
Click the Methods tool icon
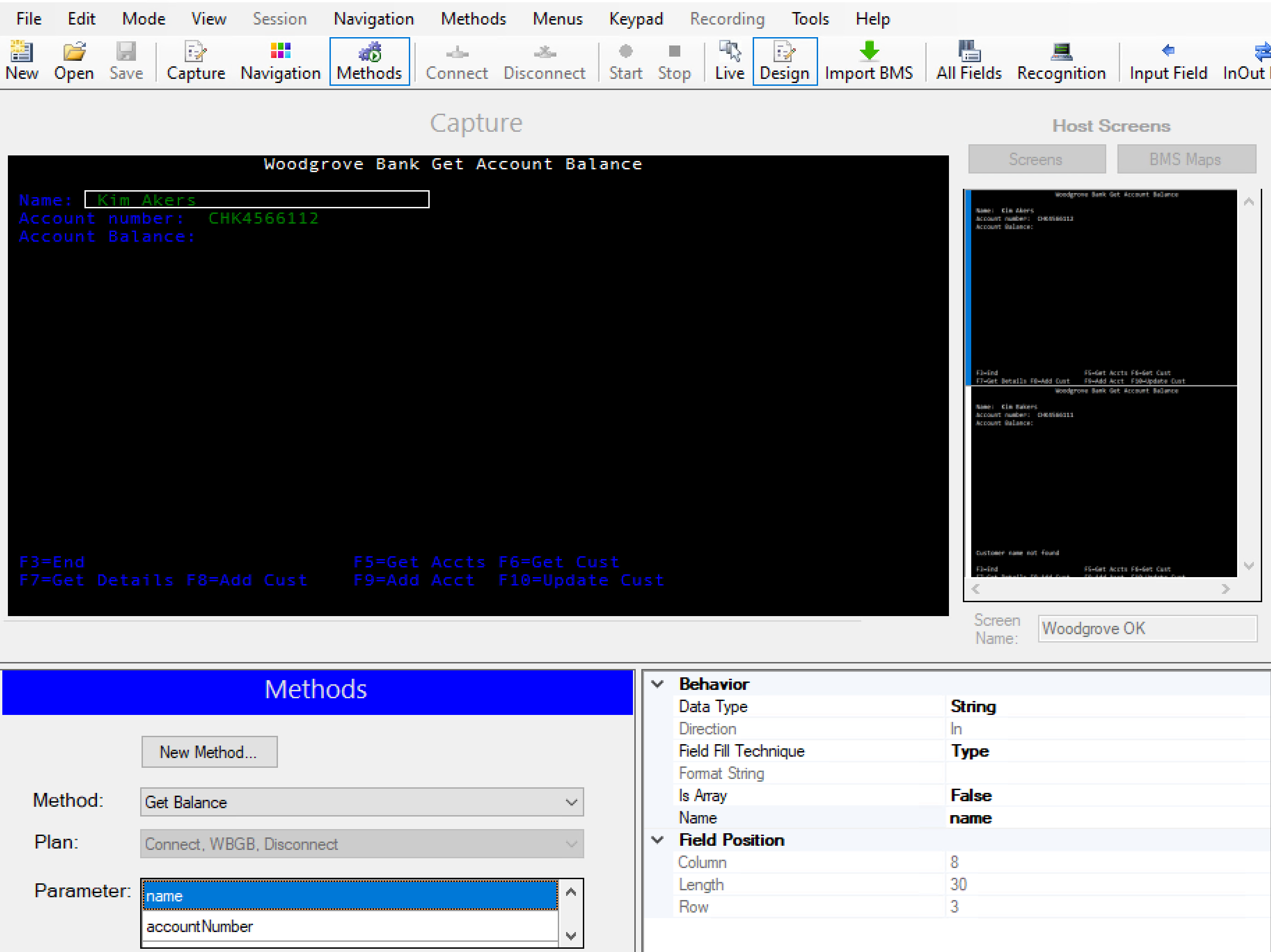click(x=370, y=57)
